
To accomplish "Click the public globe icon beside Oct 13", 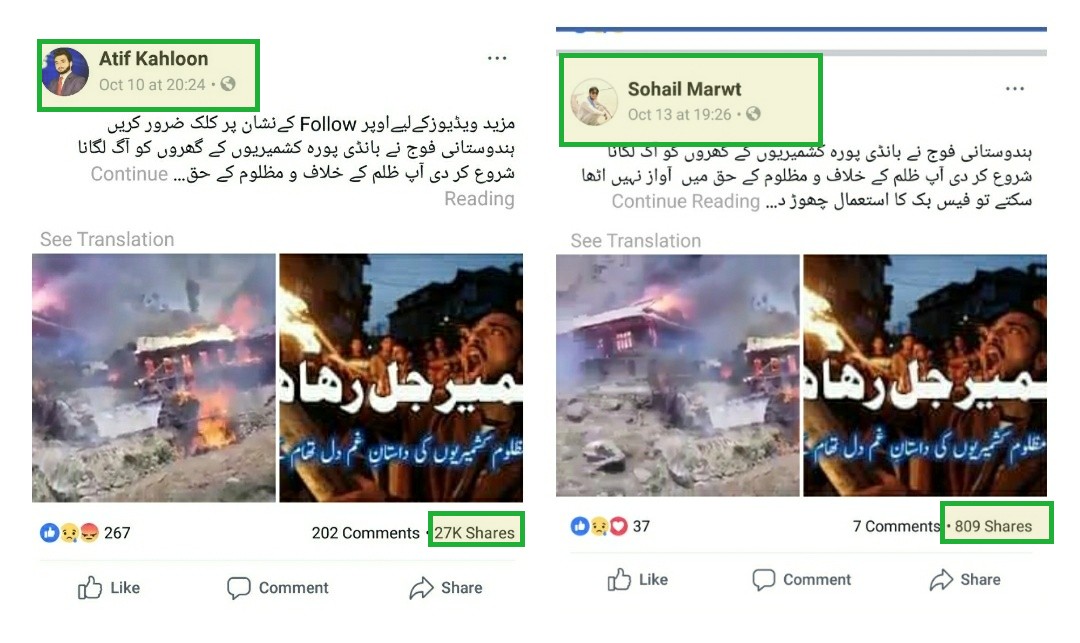I will coord(754,114).
